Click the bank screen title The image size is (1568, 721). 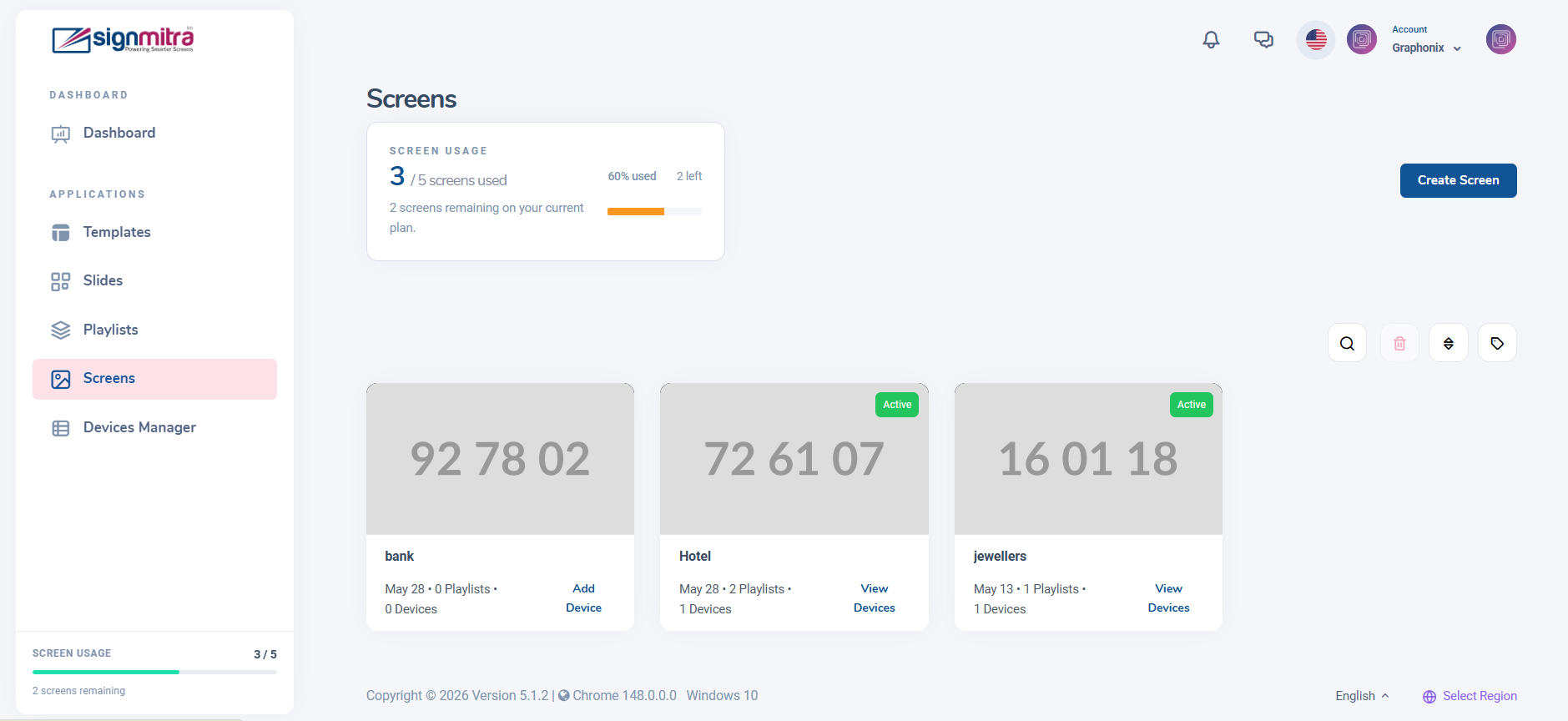click(399, 557)
